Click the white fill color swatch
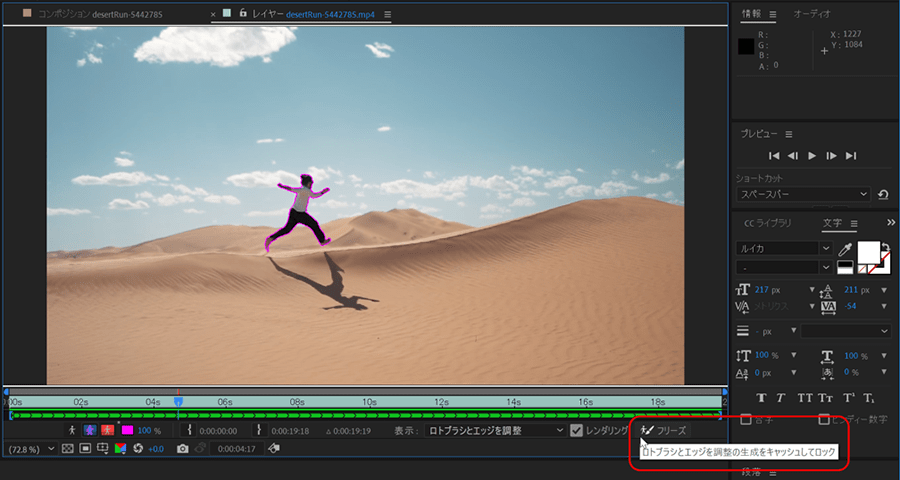Screen dimensions: 900x480 pyautogui.click(x=868, y=252)
